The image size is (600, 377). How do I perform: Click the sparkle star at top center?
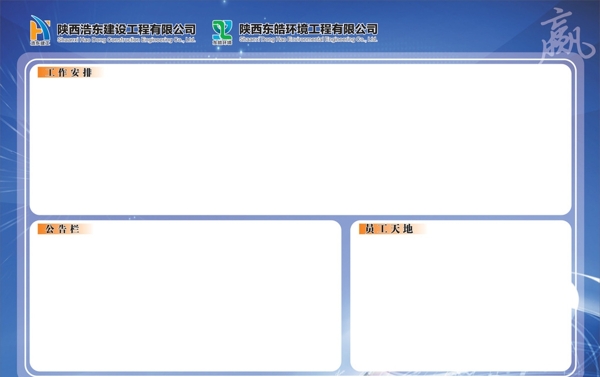click(x=225, y=2)
